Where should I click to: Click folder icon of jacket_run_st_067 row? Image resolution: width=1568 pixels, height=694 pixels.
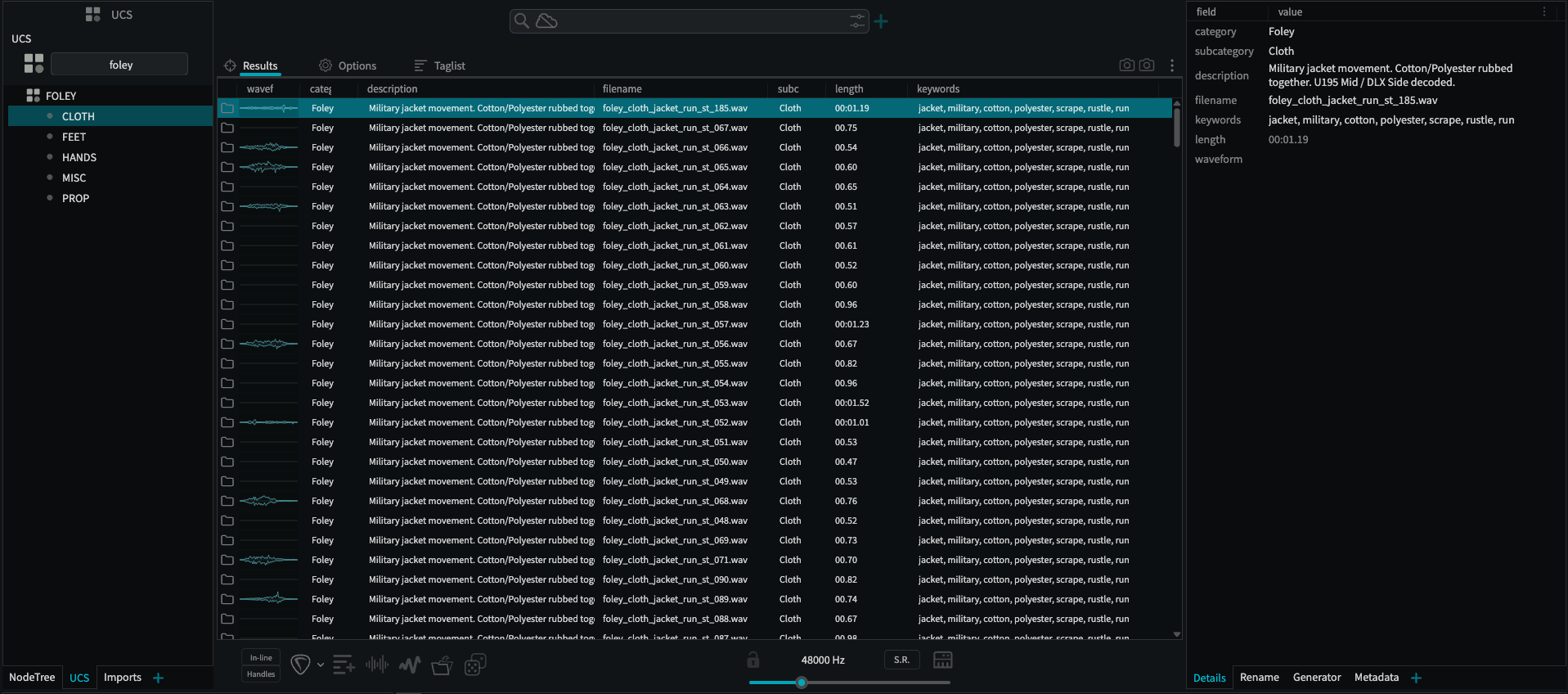(227, 128)
